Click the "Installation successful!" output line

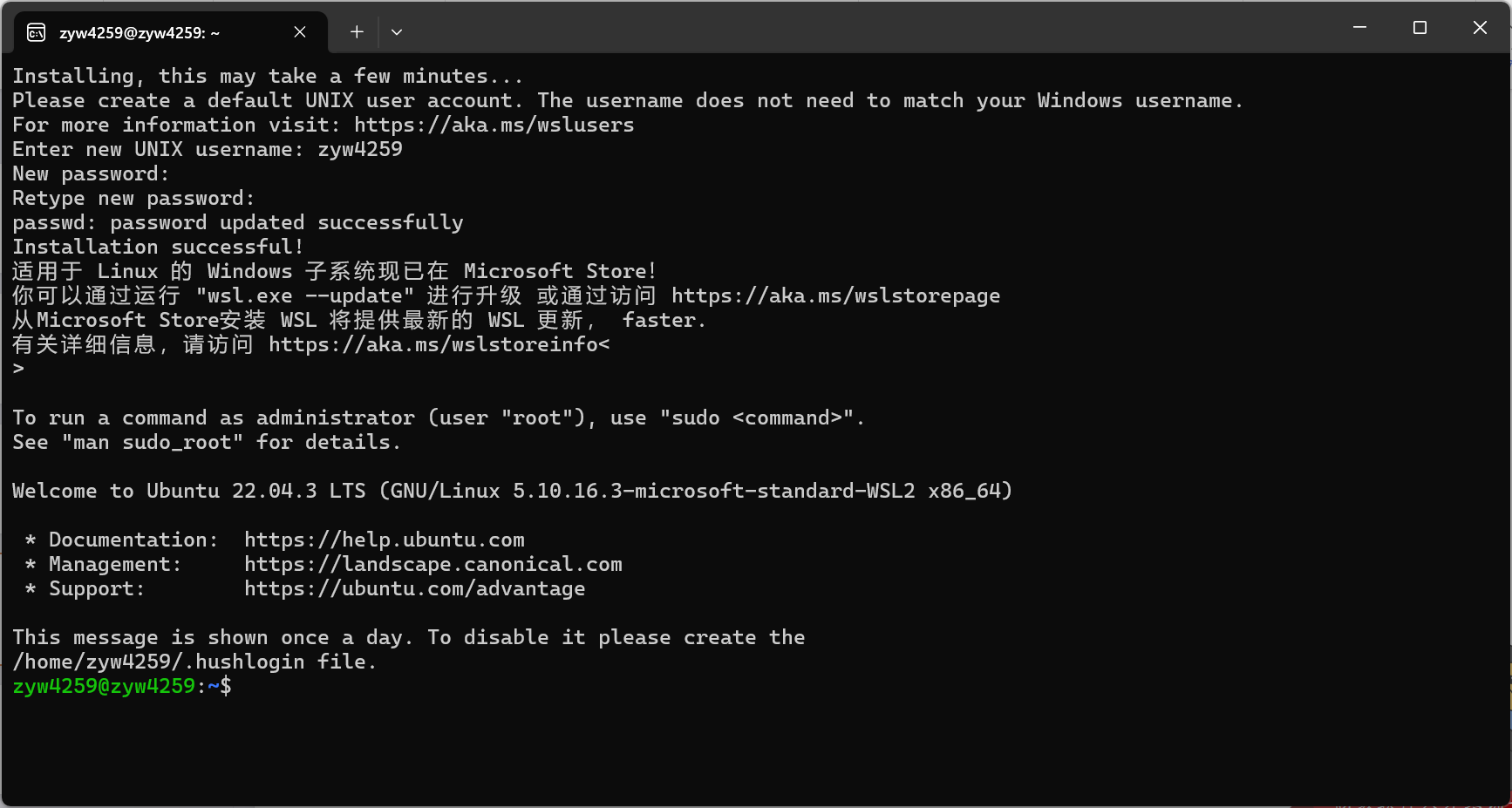click(x=158, y=247)
